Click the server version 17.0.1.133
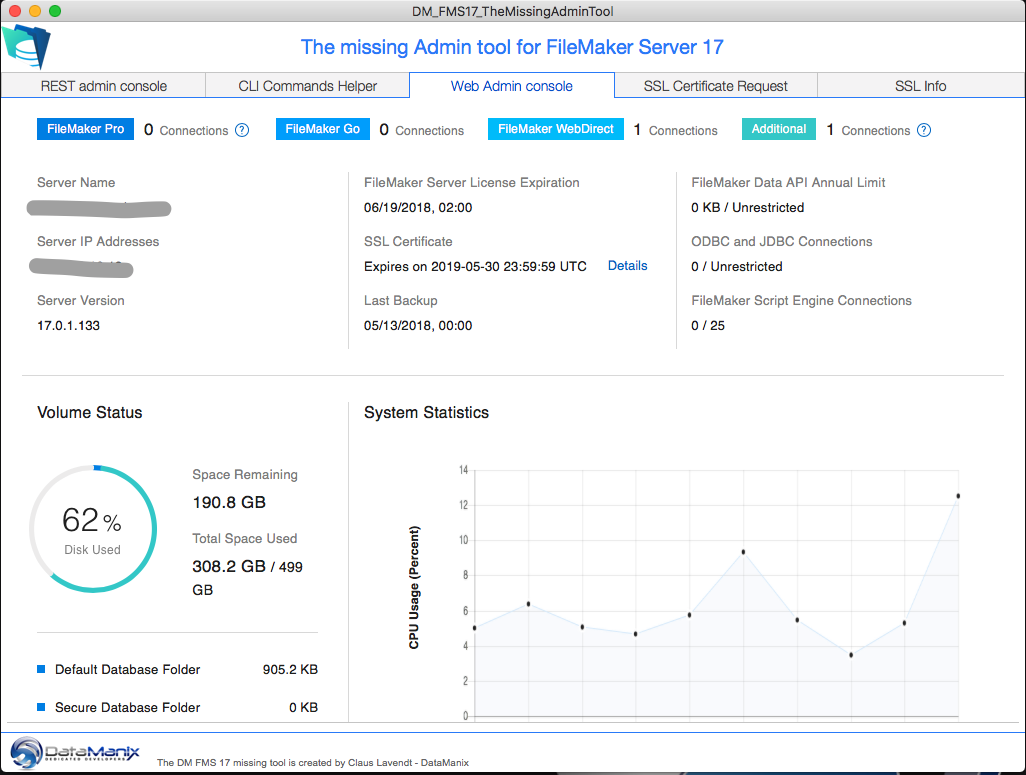This screenshot has height=775, width=1026. coord(69,325)
